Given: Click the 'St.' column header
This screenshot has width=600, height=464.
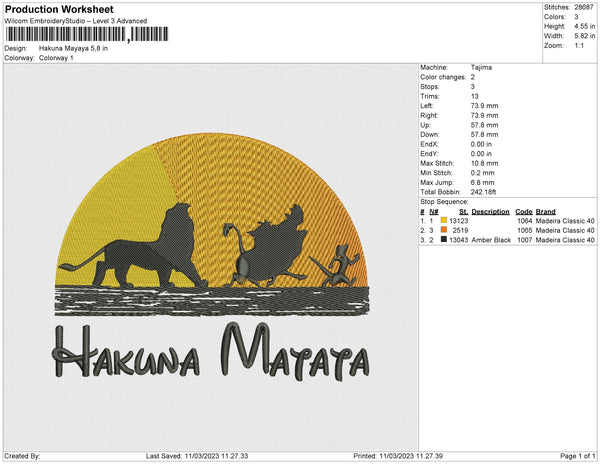Looking at the screenshot, I should click(x=463, y=212).
